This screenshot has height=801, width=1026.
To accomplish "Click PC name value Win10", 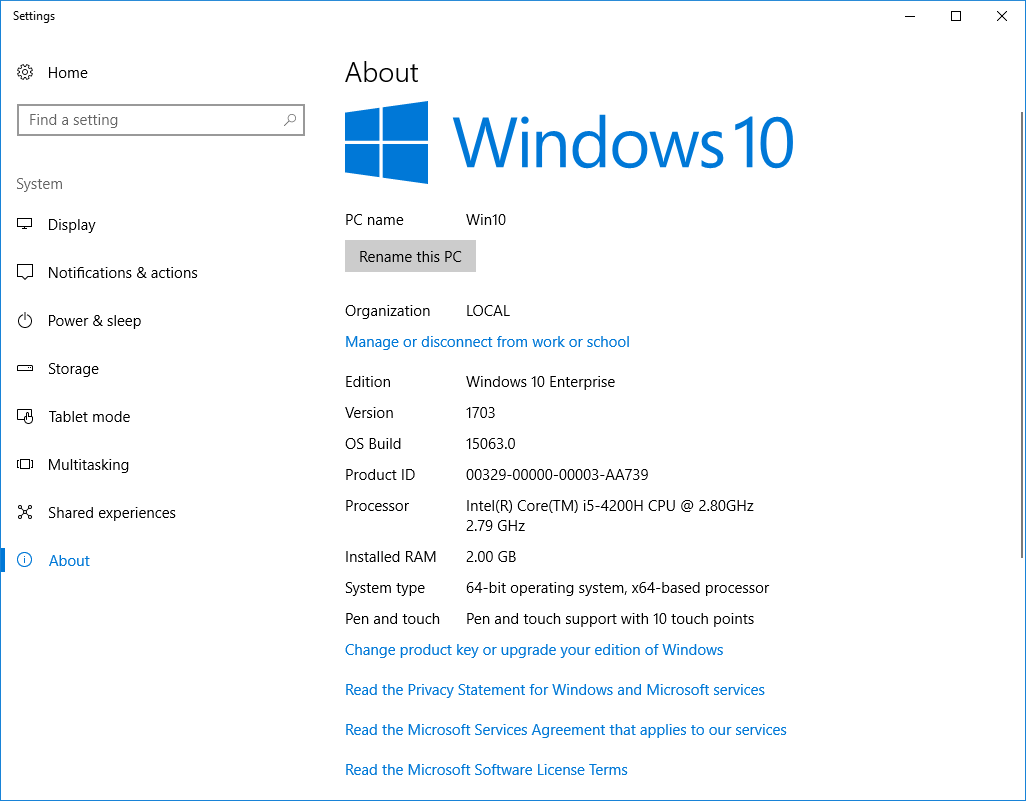I will 486,220.
